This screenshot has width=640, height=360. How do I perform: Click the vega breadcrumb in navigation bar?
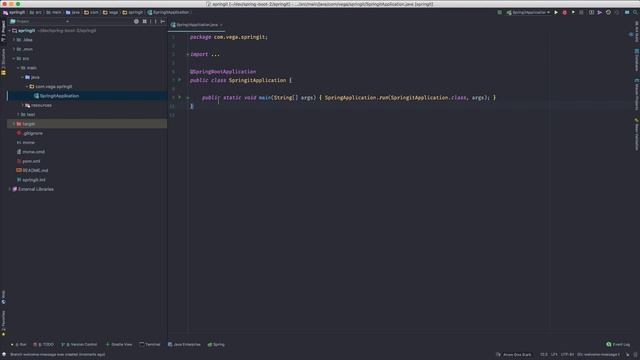tap(110, 12)
